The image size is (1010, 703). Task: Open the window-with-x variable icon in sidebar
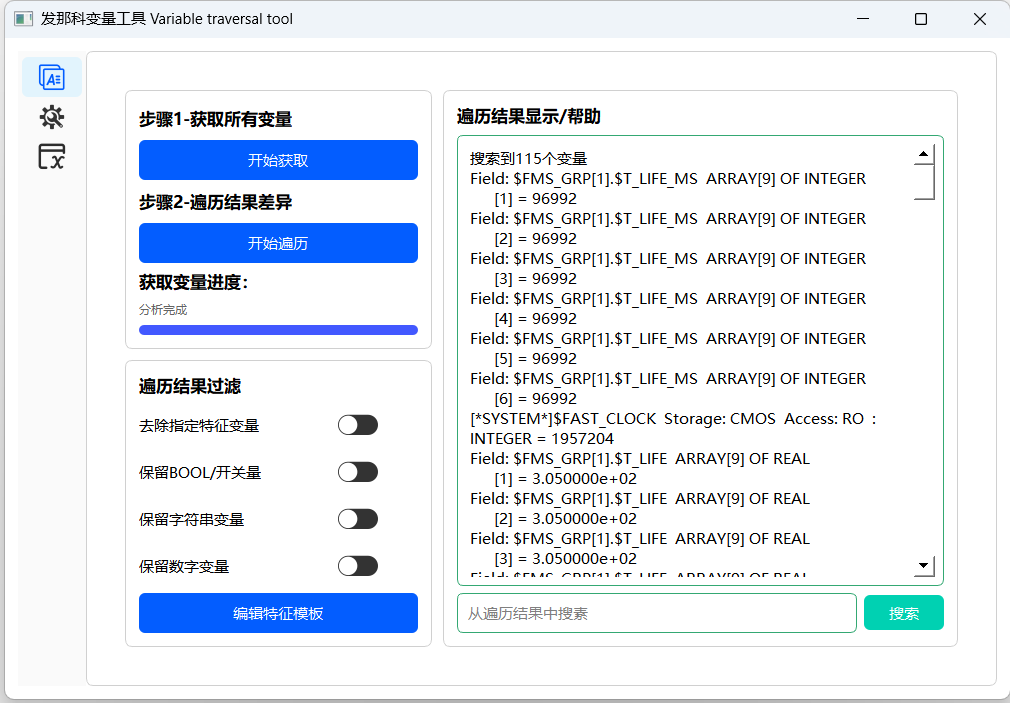[51, 156]
